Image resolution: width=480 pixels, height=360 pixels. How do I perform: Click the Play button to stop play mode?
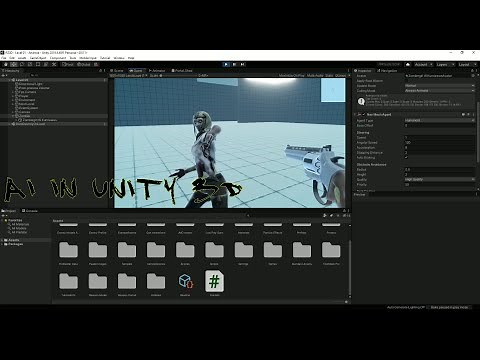(x=226, y=64)
